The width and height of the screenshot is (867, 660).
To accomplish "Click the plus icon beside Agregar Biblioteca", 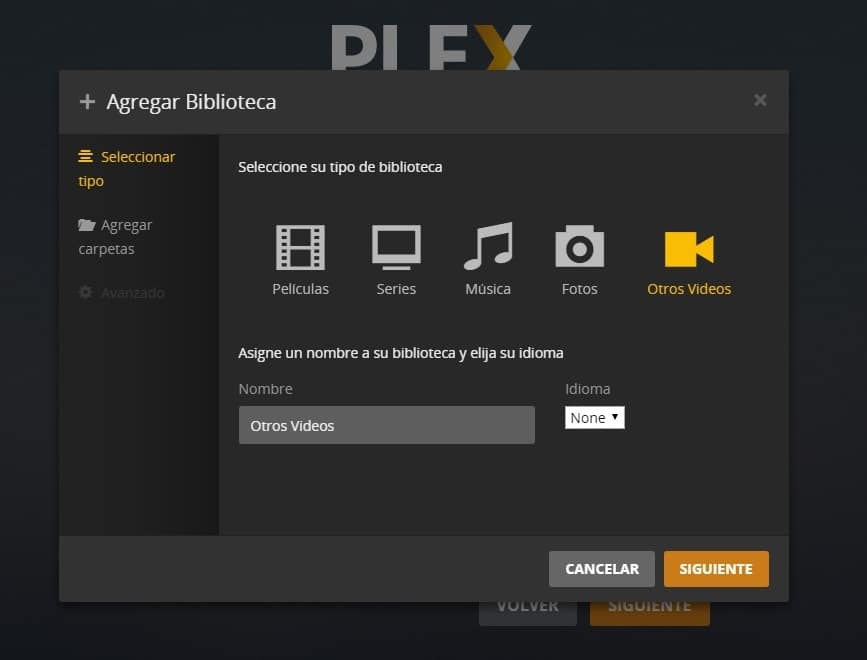I will click(87, 102).
